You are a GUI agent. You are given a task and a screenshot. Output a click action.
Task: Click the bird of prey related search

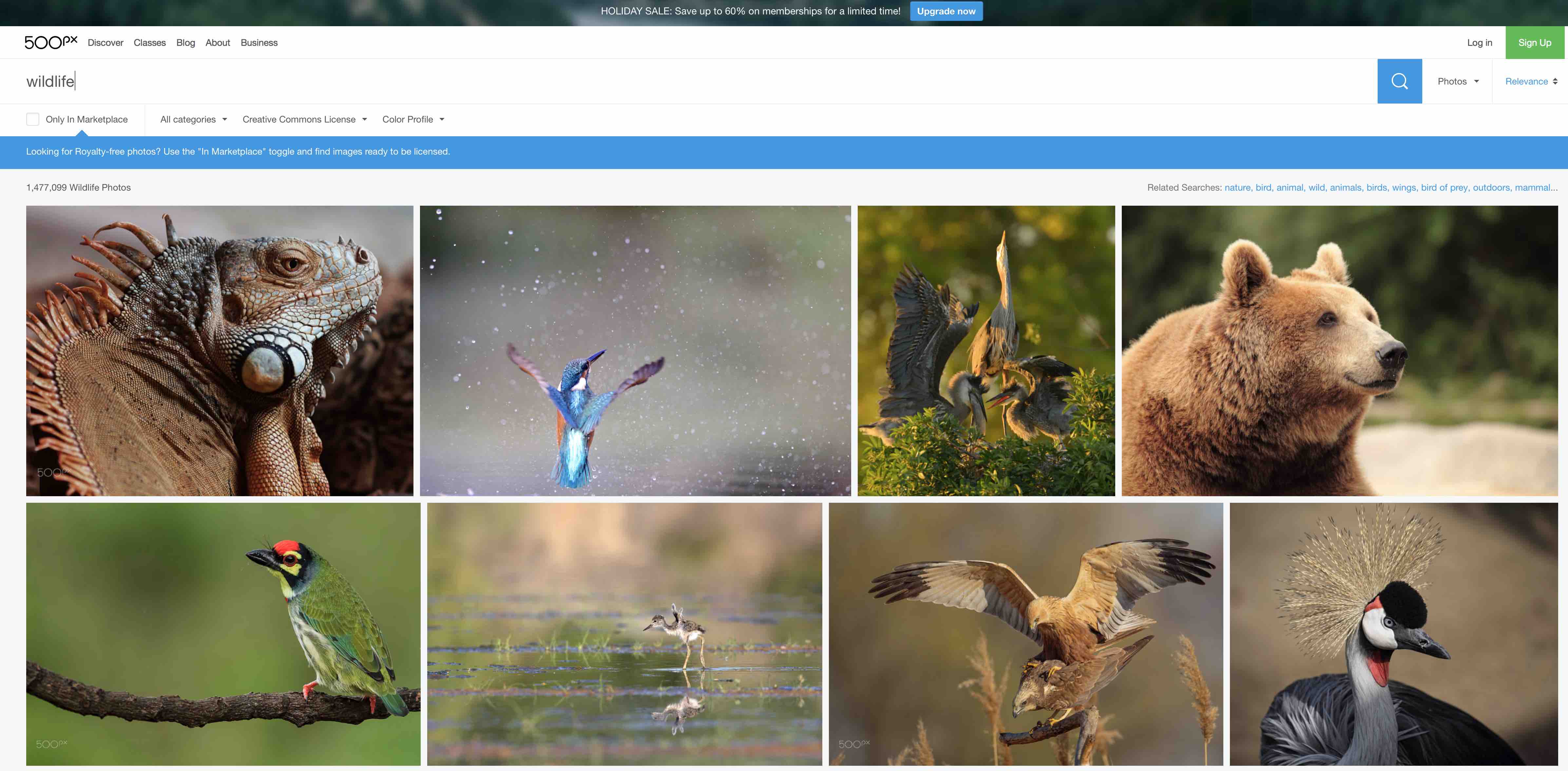click(x=1445, y=187)
